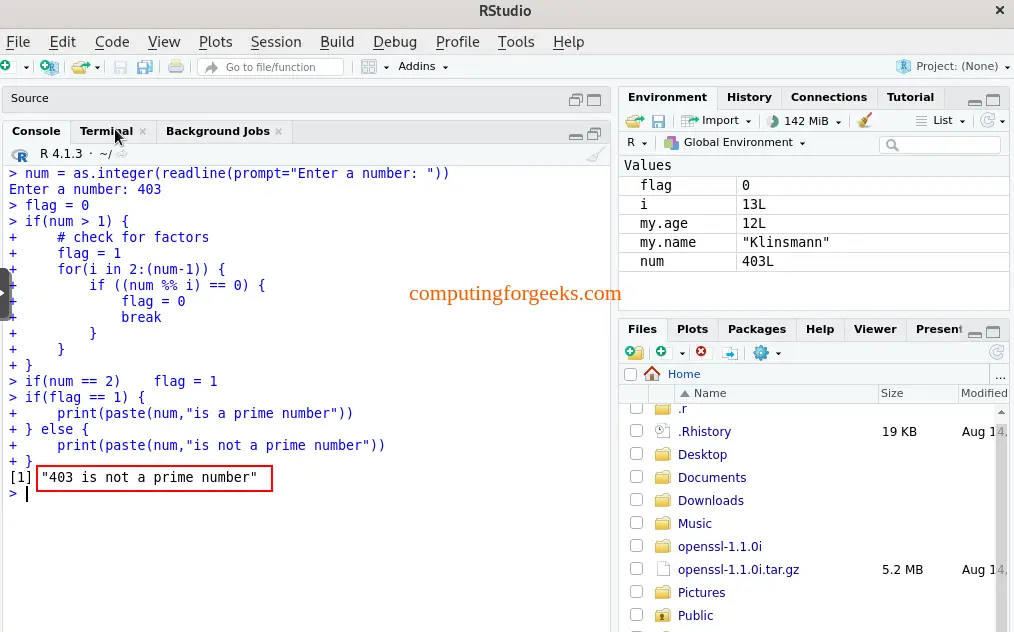Check the box for .Rhistory
The width and height of the screenshot is (1014, 632).
click(x=636, y=431)
